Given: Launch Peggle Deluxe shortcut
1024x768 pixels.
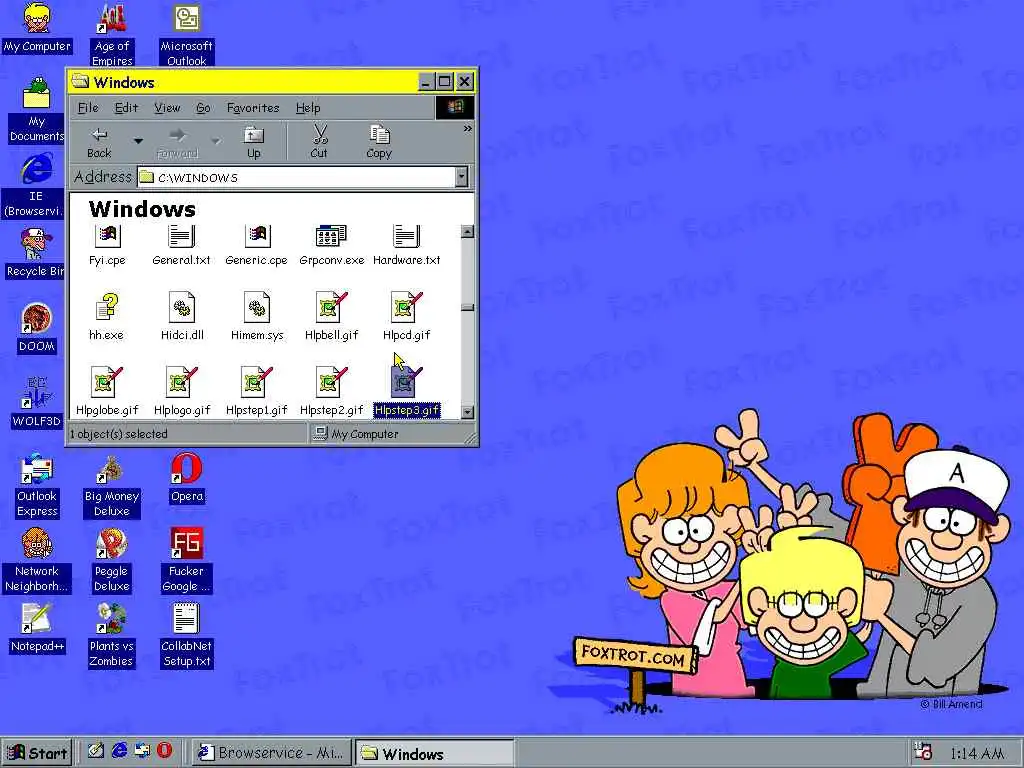Looking at the screenshot, I should pos(112,560).
